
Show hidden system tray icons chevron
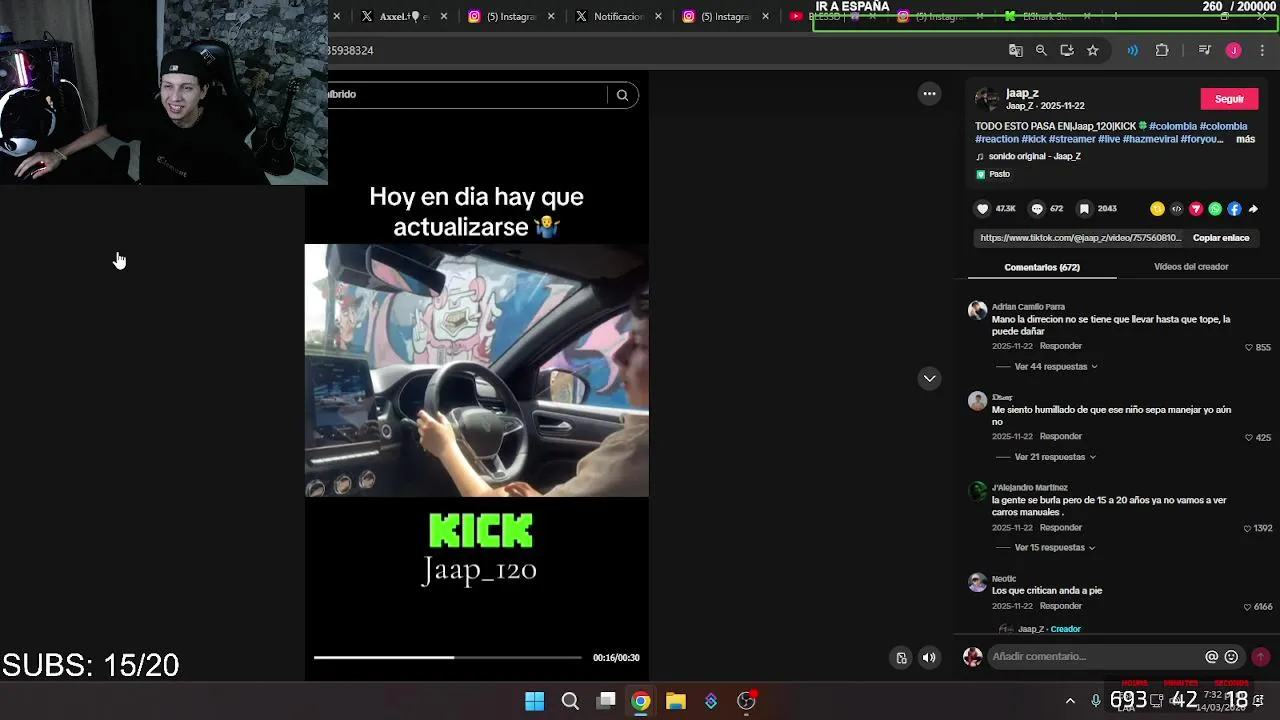coord(1070,701)
